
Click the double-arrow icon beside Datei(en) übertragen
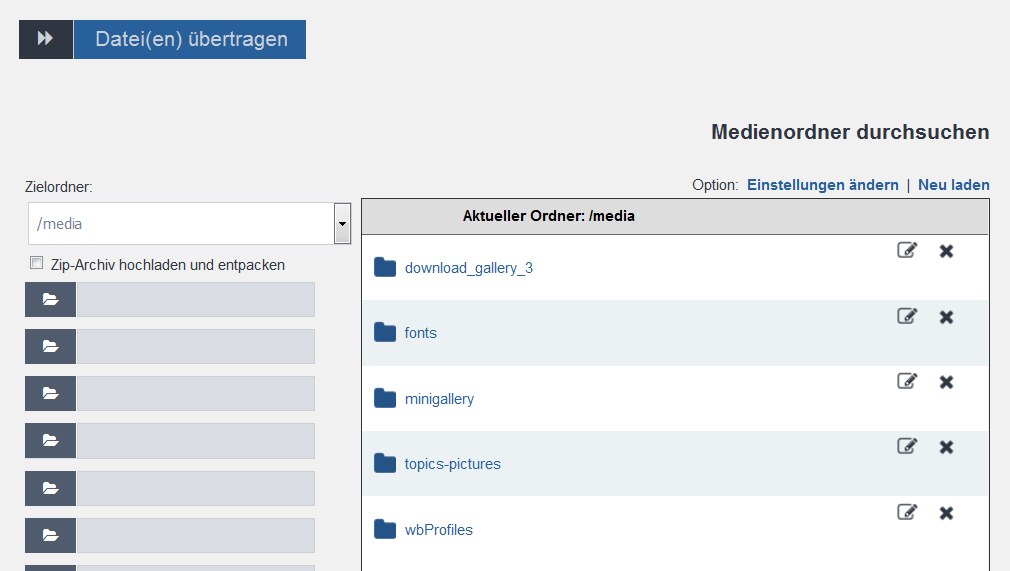(46, 39)
